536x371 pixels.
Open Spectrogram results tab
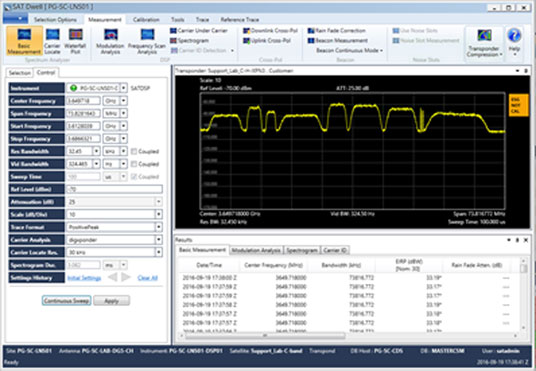[x=302, y=250]
